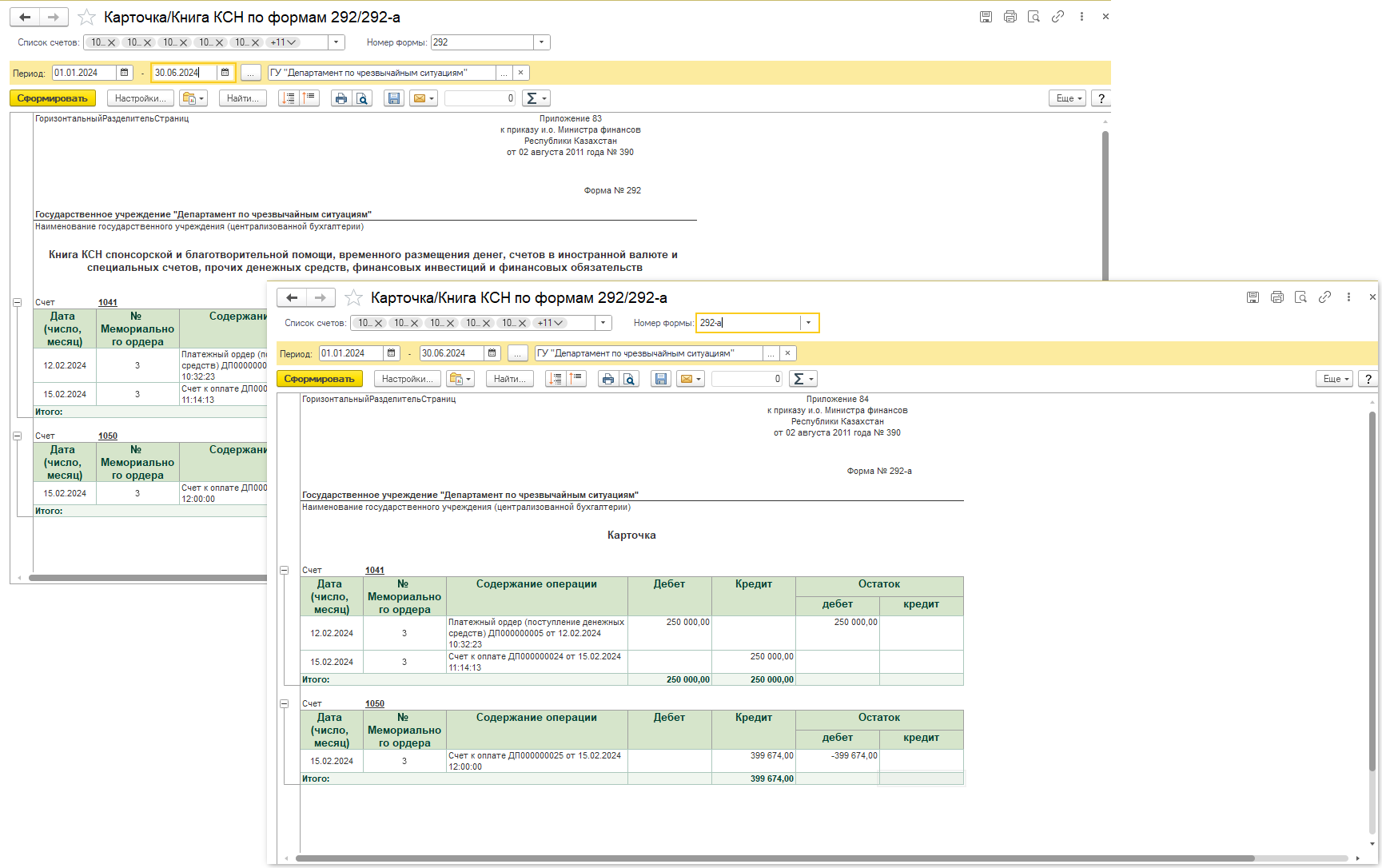Collapse the account 1041 group in the 292-а report

pos(284,571)
